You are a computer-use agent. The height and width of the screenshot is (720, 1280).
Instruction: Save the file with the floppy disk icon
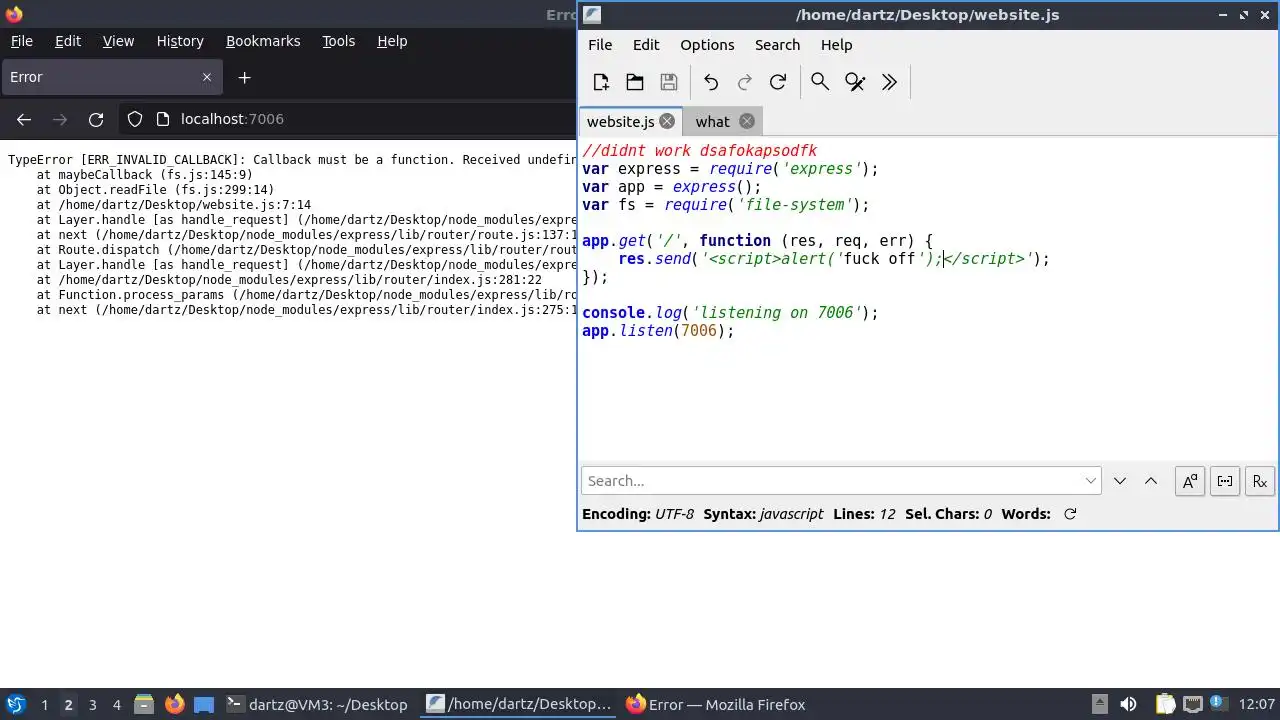(669, 82)
